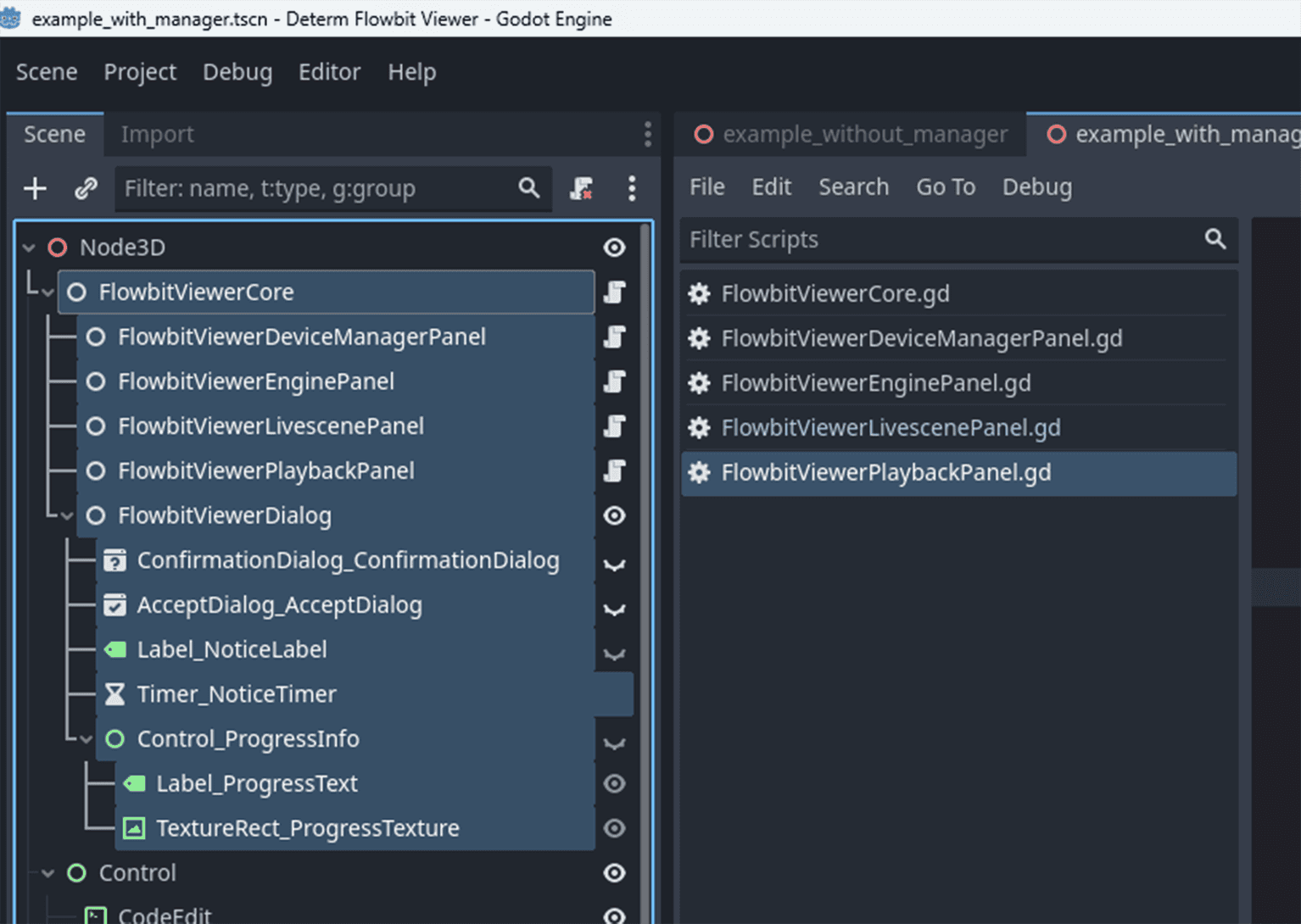Collapse the Node3D root node
Image resolution: width=1301 pixels, height=924 pixels.
[29, 248]
